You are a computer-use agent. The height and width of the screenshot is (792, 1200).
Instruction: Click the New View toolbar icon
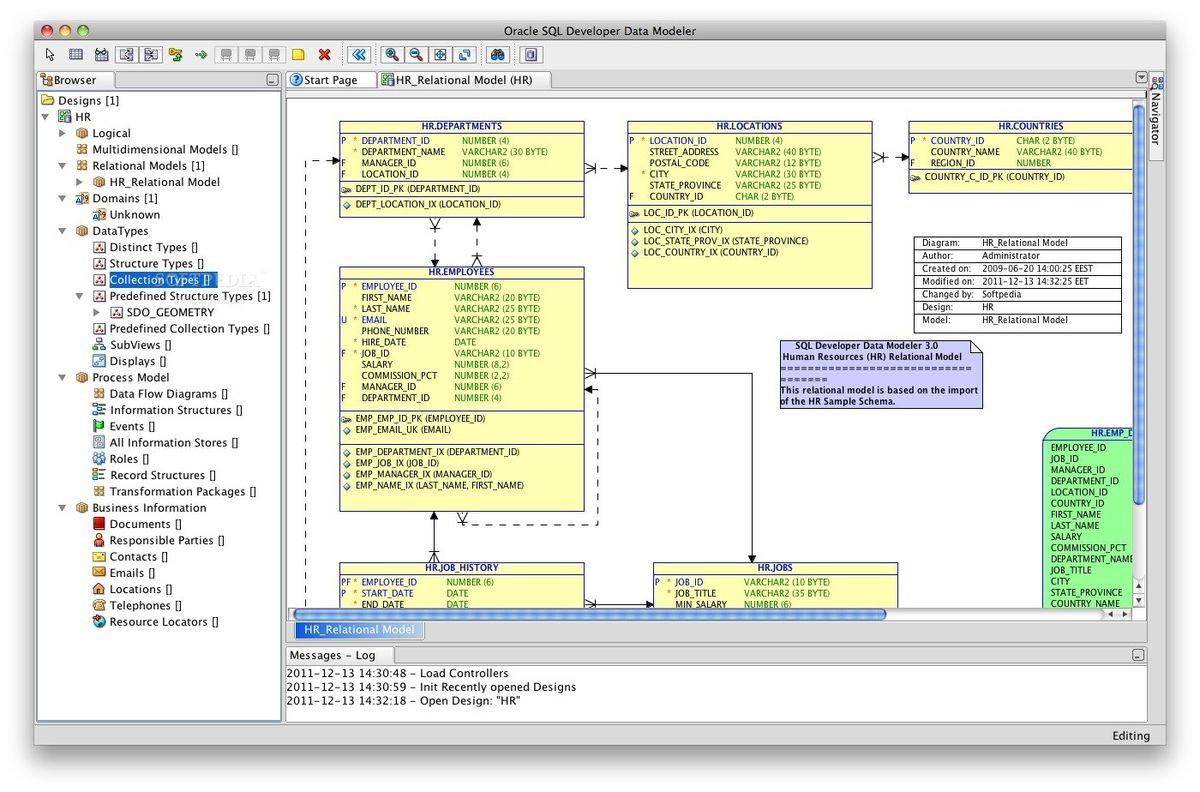tap(101, 55)
